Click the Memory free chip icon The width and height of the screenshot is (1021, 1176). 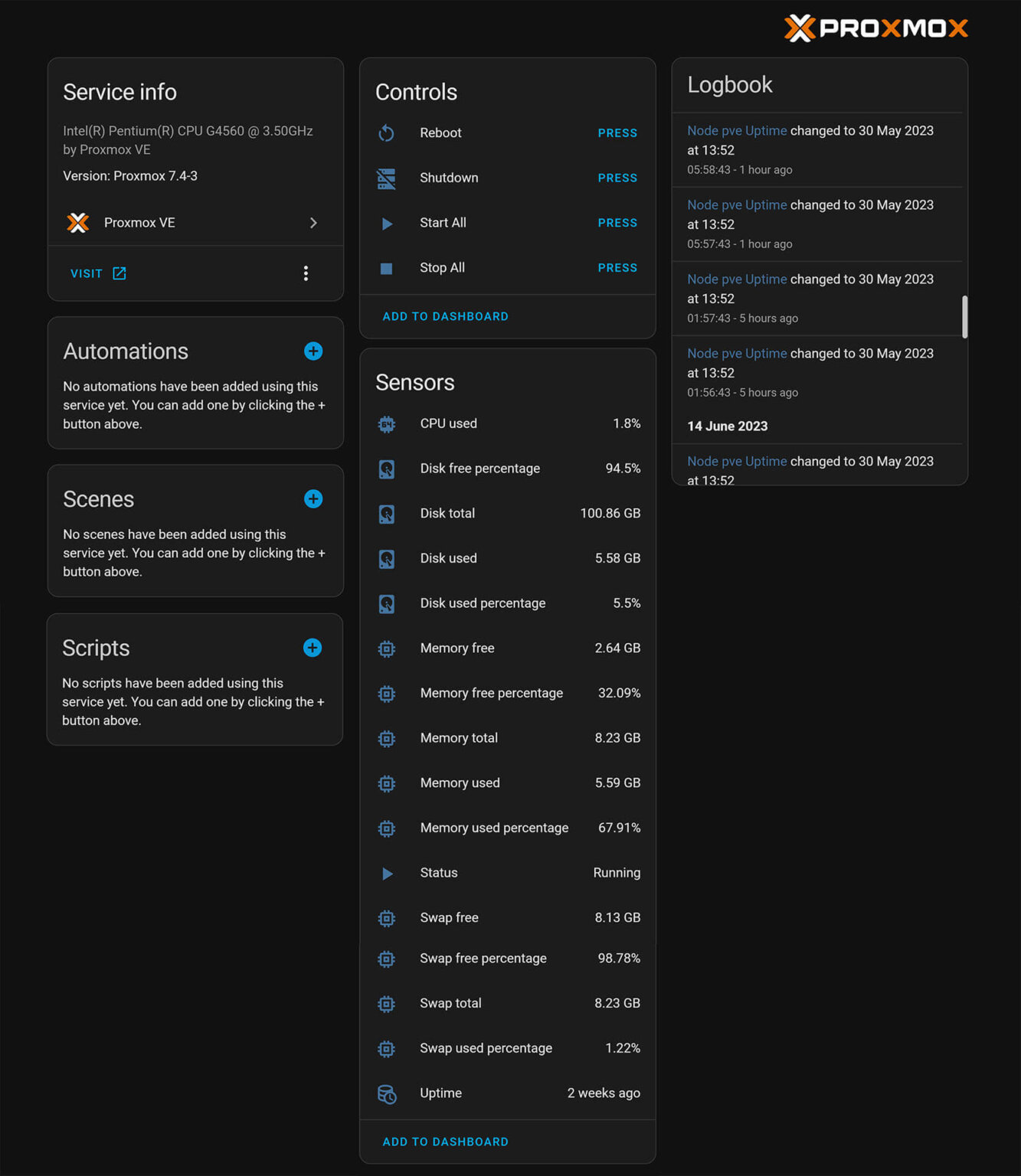(x=387, y=649)
